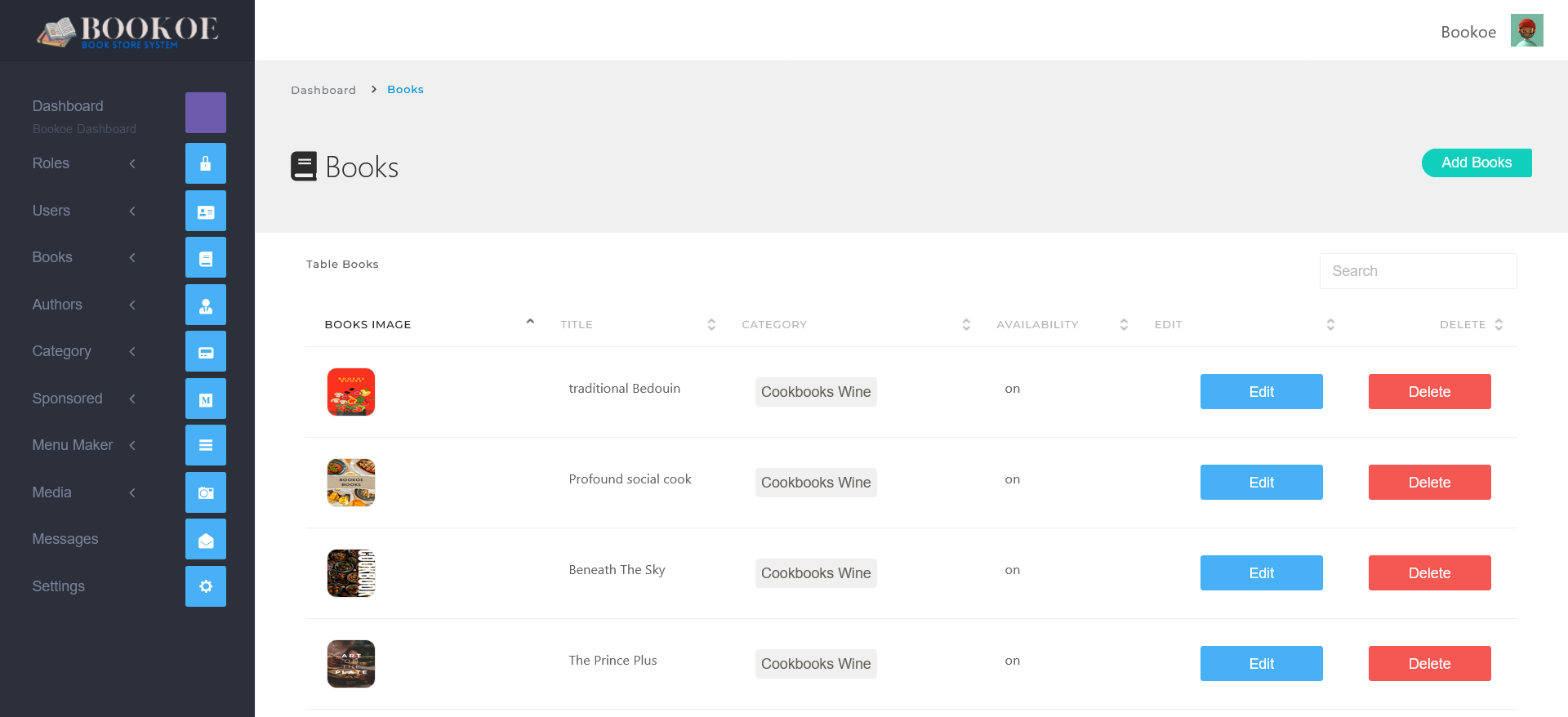The width and height of the screenshot is (1568, 717).
Task: Click the Add Books button
Action: 1476,163
